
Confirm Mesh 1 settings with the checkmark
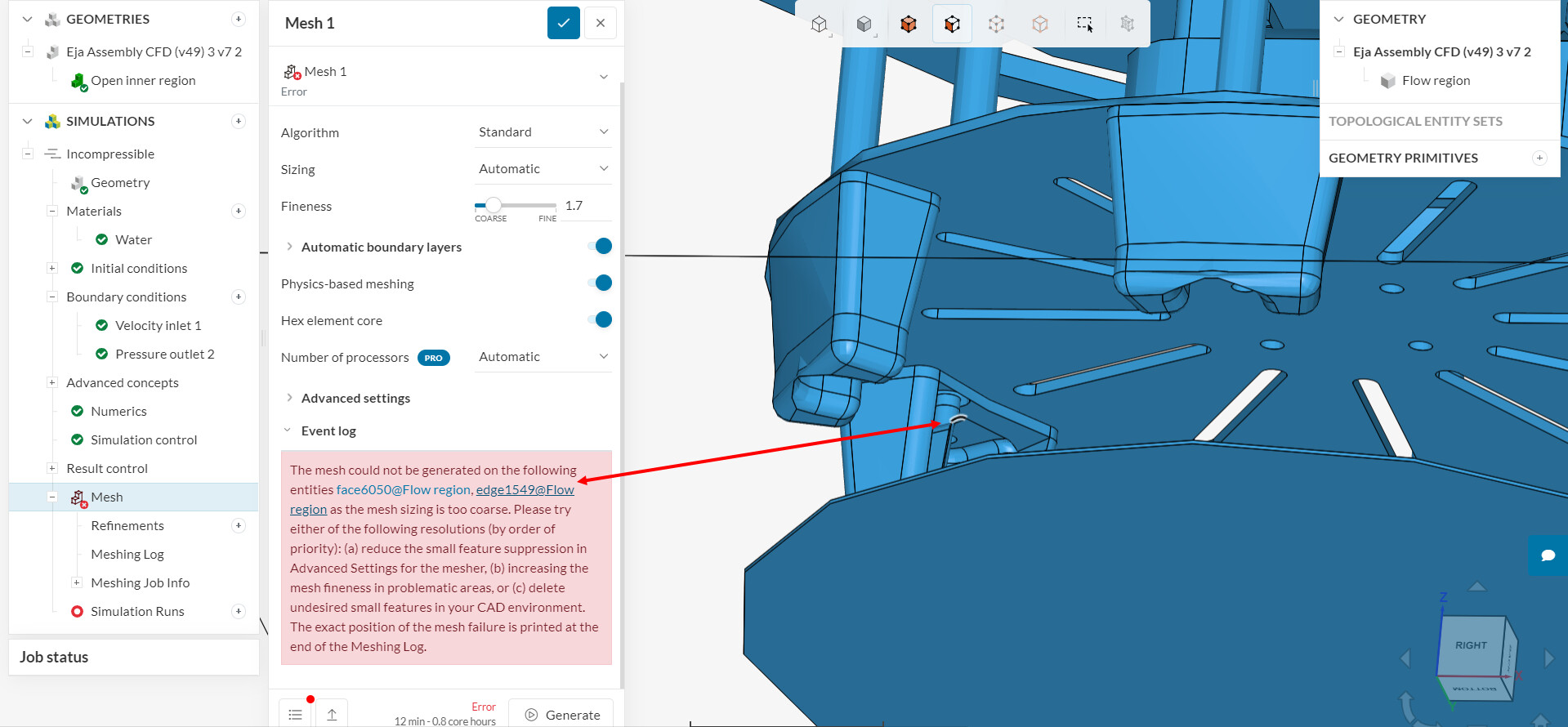coord(563,23)
